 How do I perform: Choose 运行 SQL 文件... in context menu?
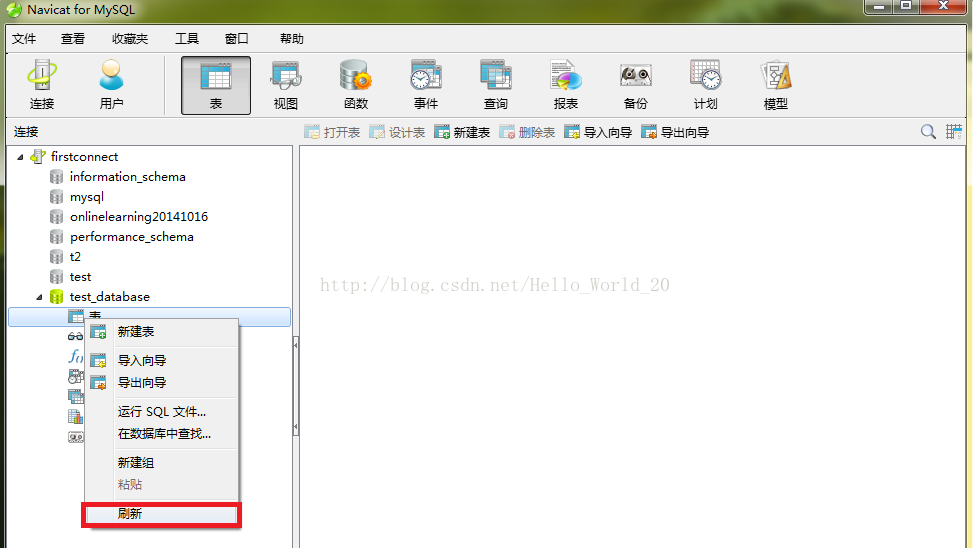tap(161, 411)
